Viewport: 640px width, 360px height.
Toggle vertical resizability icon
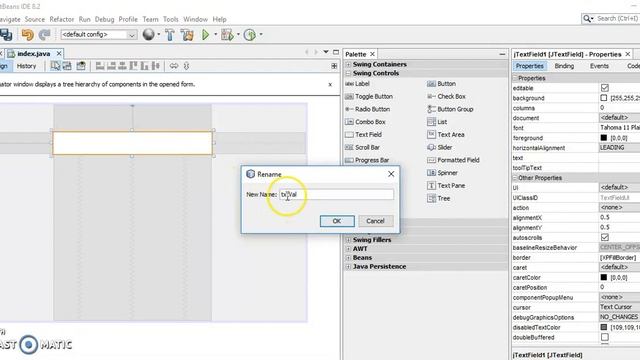[x=187, y=66]
